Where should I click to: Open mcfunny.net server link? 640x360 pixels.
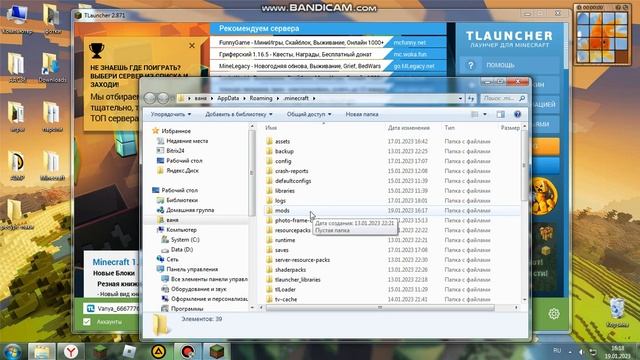(409, 42)
